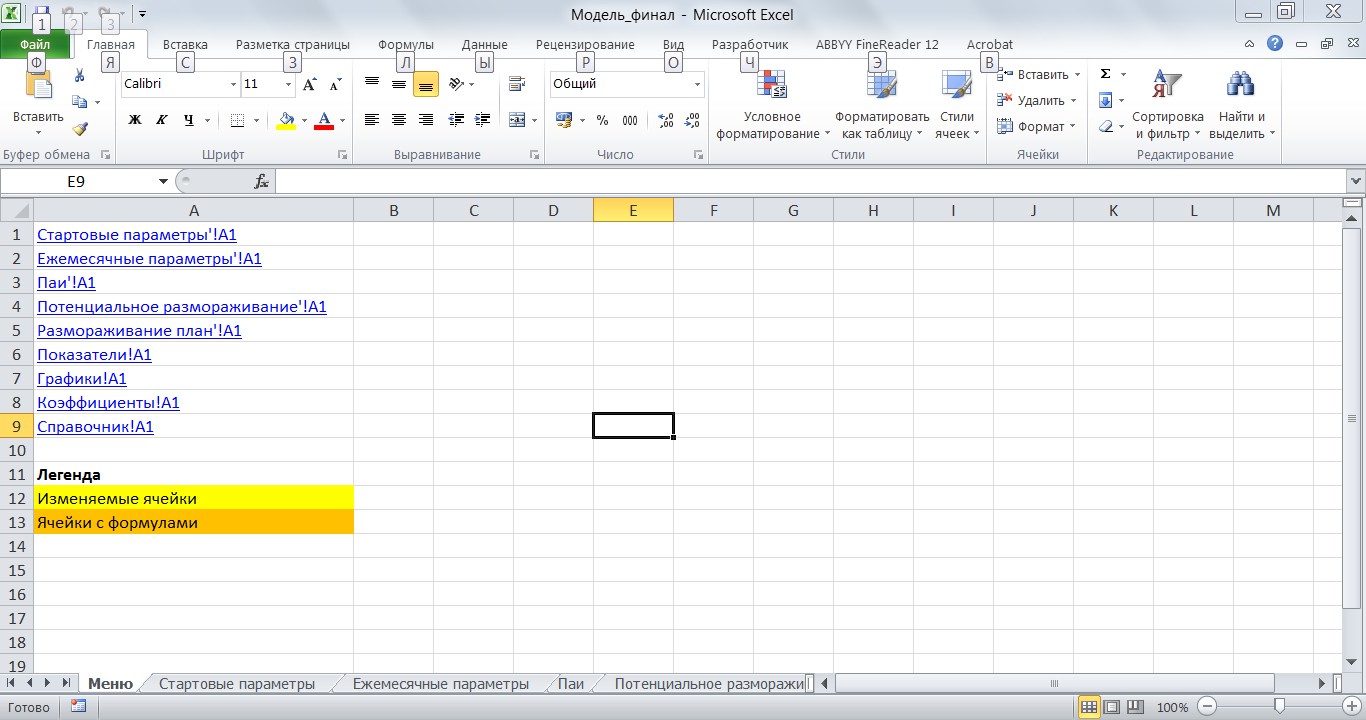Select yellow cell Изменяемые ячейки
This screenshot has width=1366, height=720.
pyautogui.click(x=193, y=498)
